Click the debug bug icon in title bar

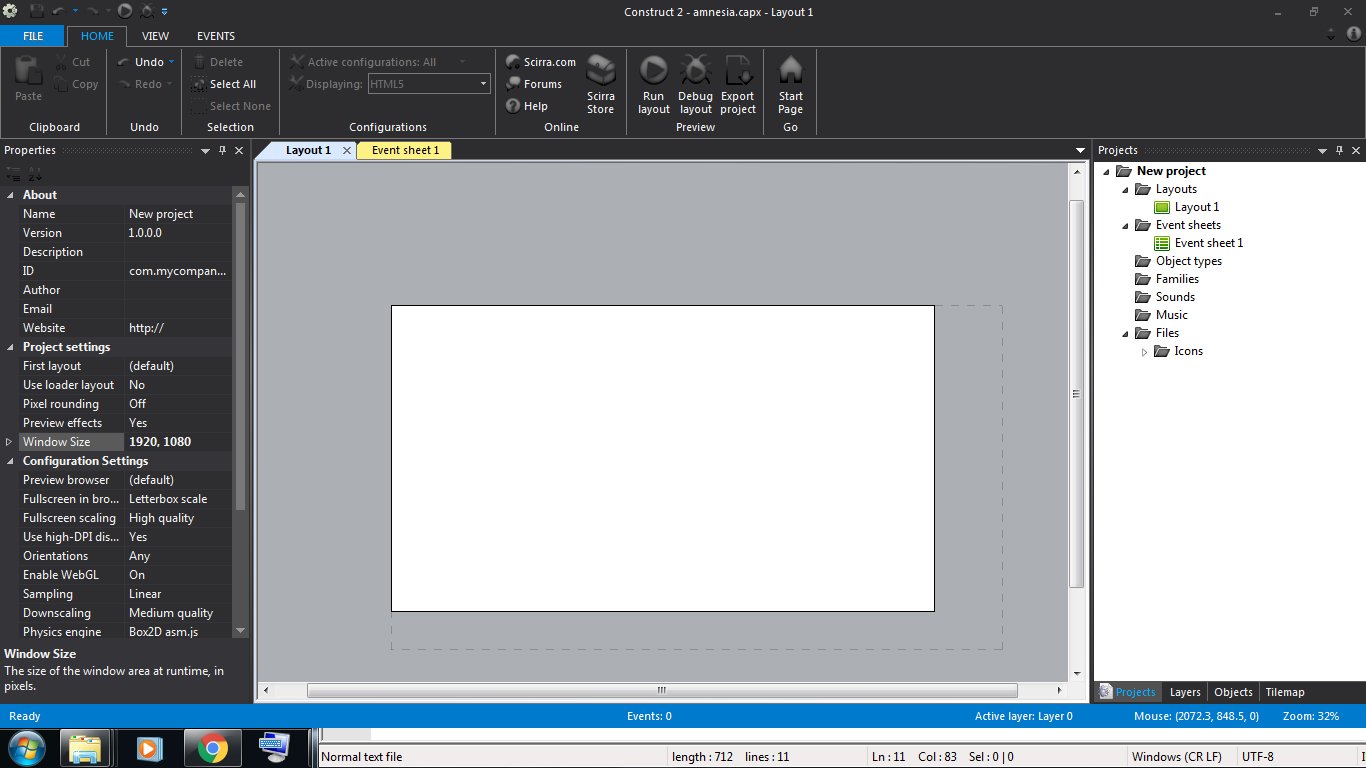click(147, 11)
